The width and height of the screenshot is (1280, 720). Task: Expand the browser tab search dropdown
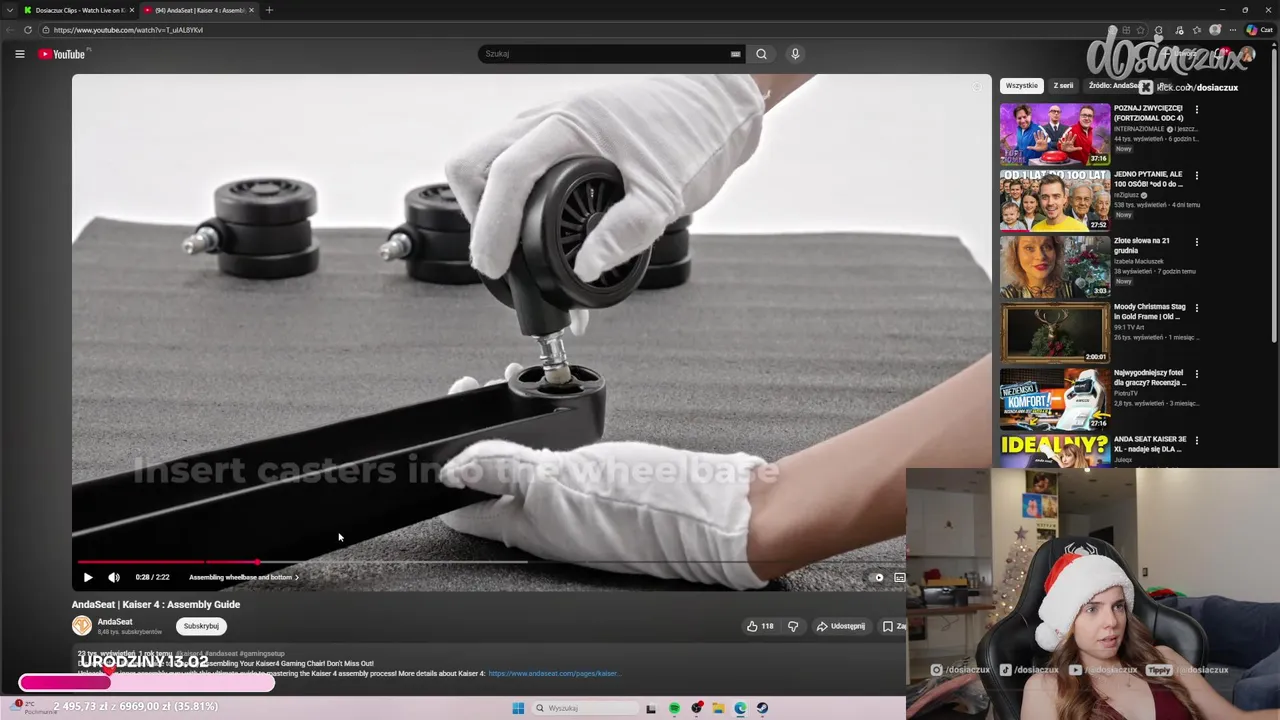click(x=10, y=10)
